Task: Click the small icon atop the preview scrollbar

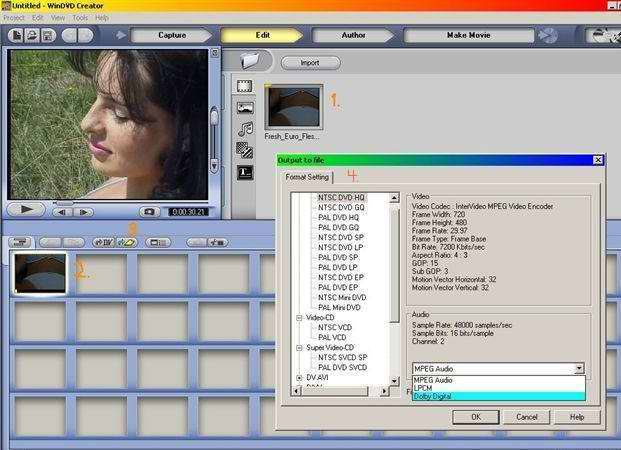Action: [215, 53]
